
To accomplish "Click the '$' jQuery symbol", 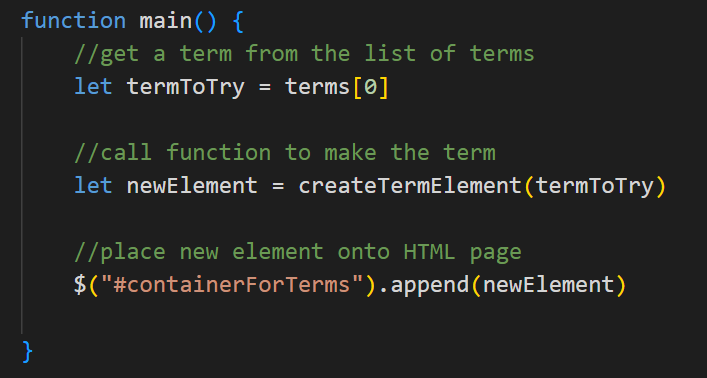I will click(80, 285).
